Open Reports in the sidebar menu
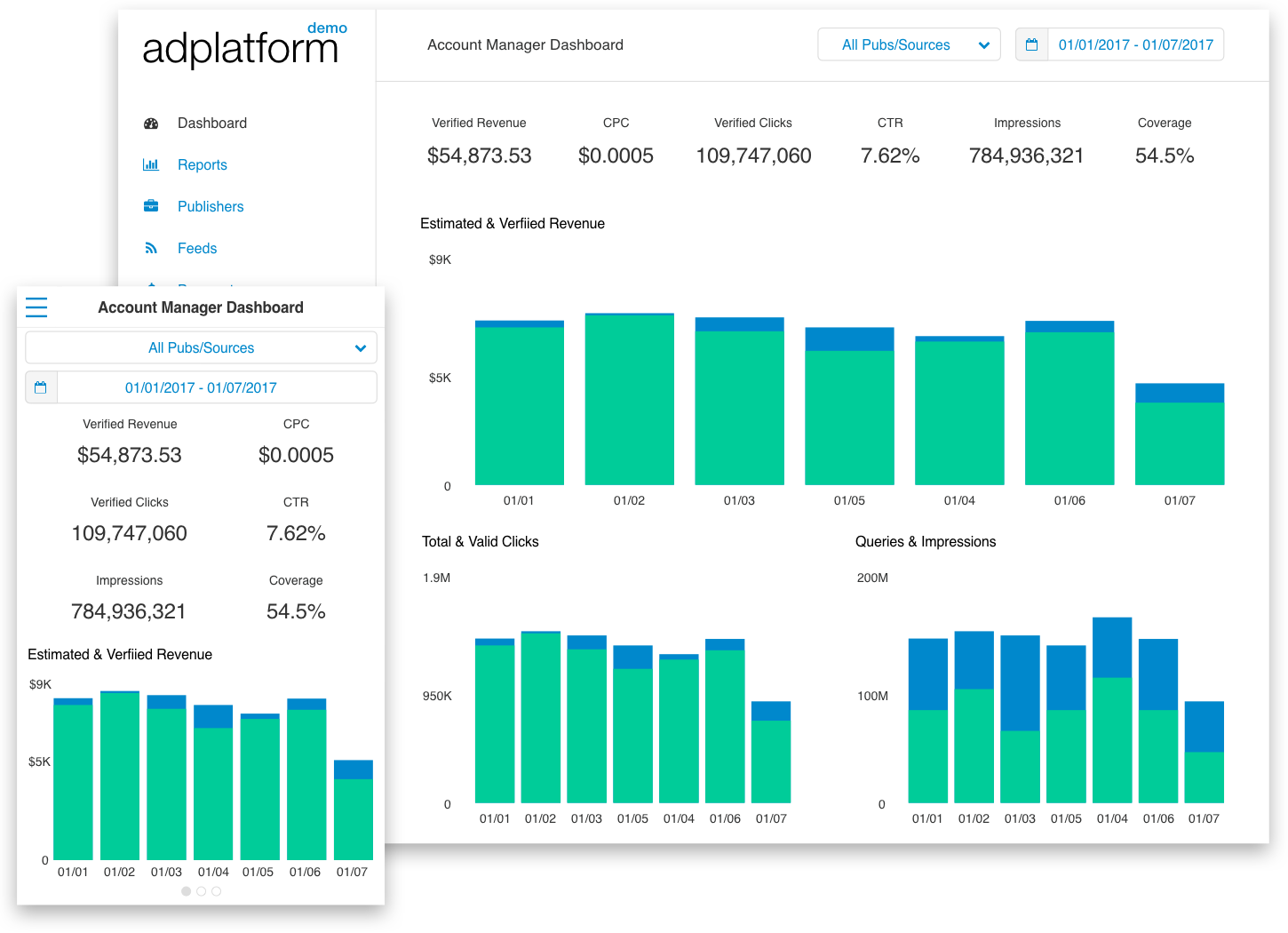 tap(202, 165)
